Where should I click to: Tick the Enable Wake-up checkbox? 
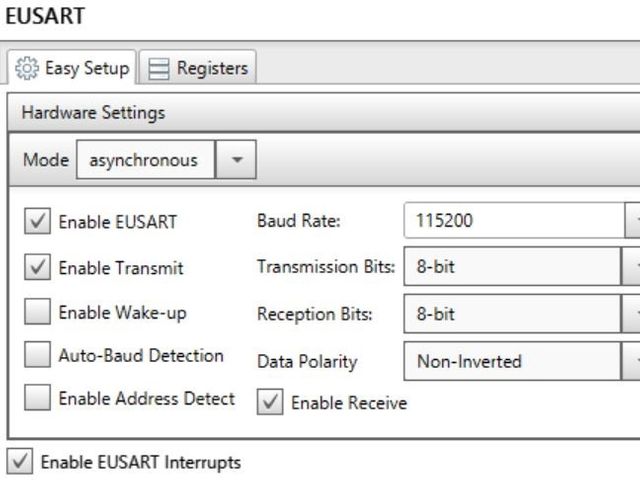[x=37, y=312]
